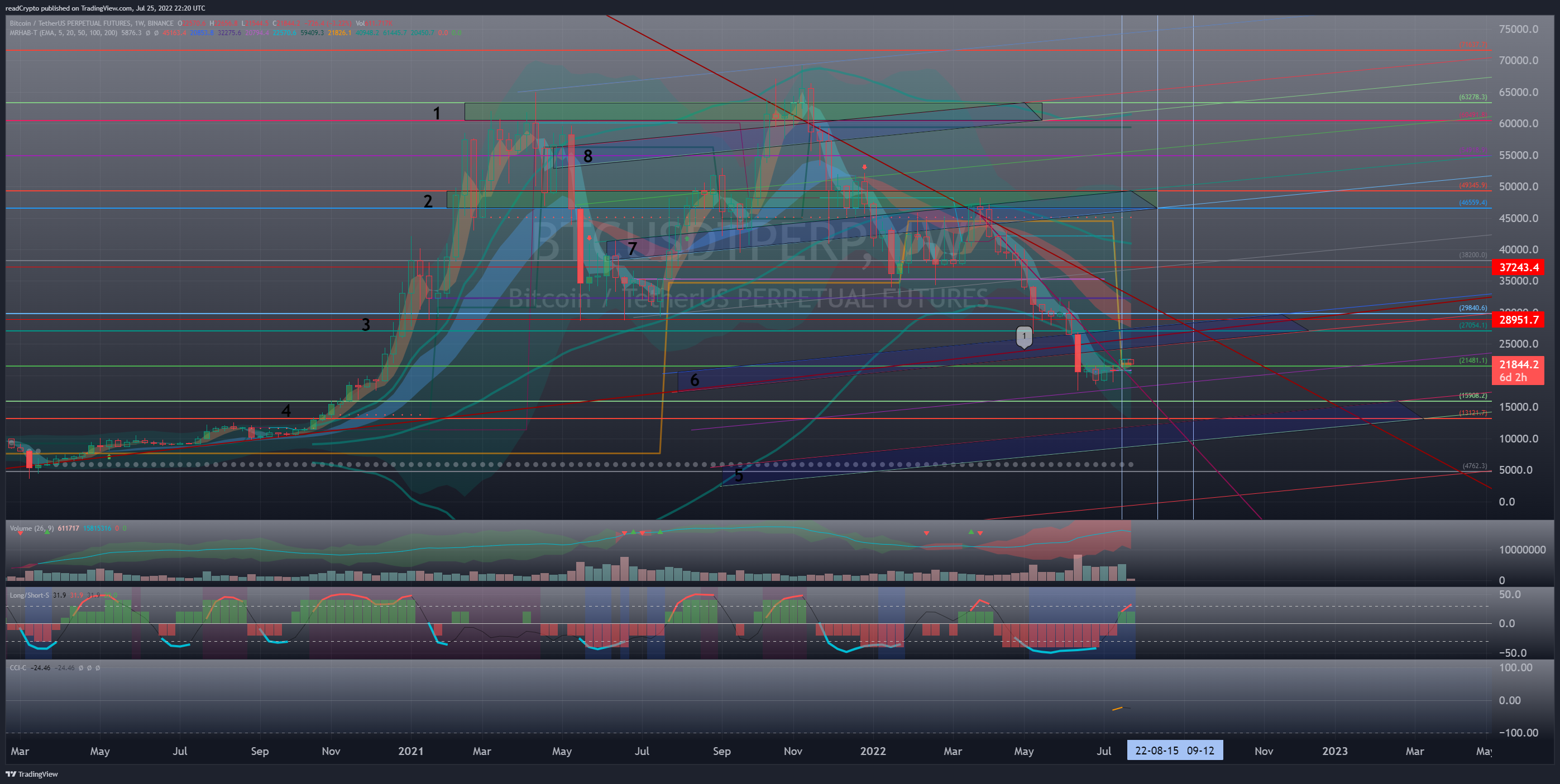
Task: Click the orange EMA value 21826.1 in legend
Action: tap(339, 33)
